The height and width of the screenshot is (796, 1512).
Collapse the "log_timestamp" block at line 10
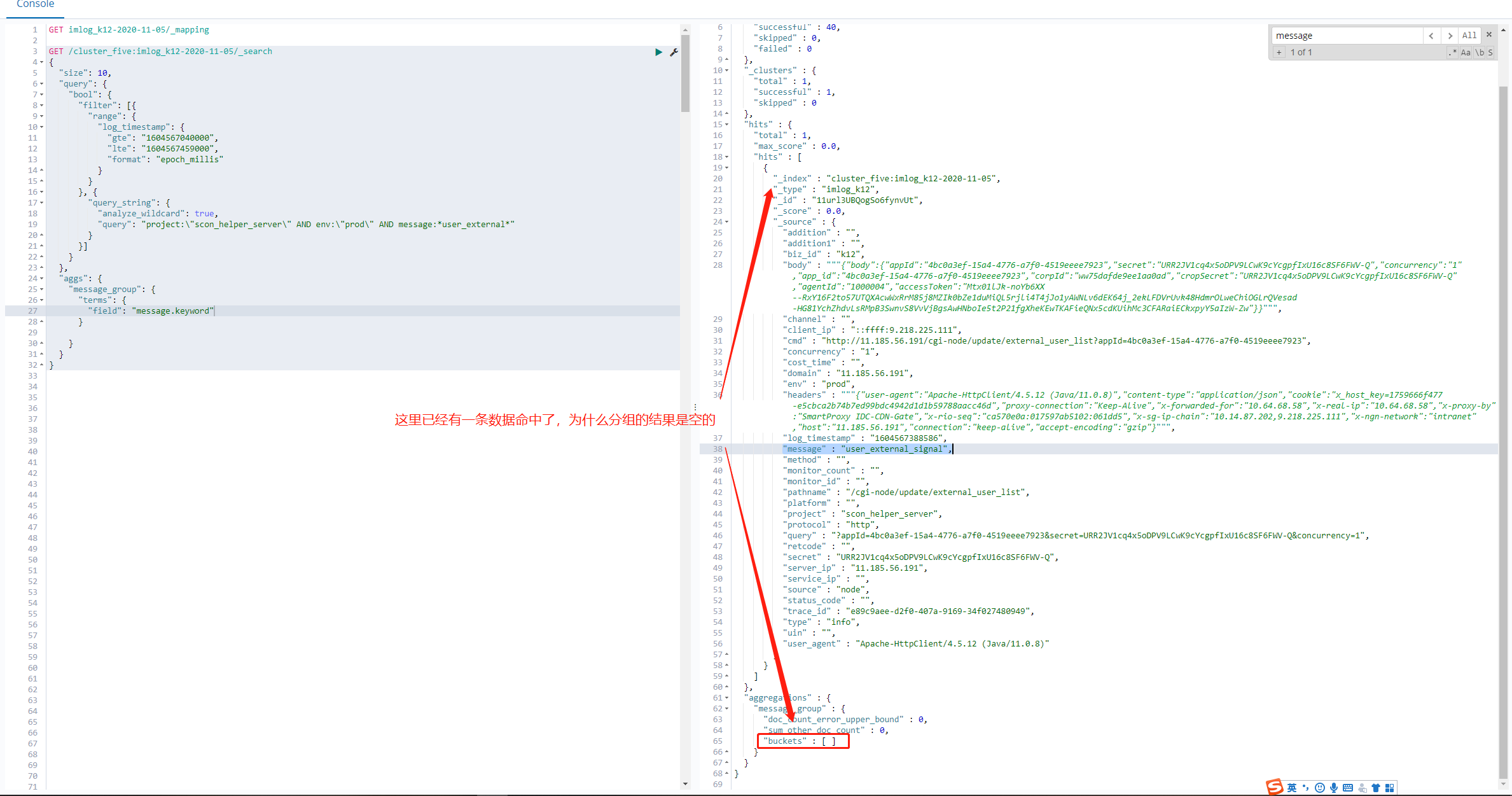point(42,127)
